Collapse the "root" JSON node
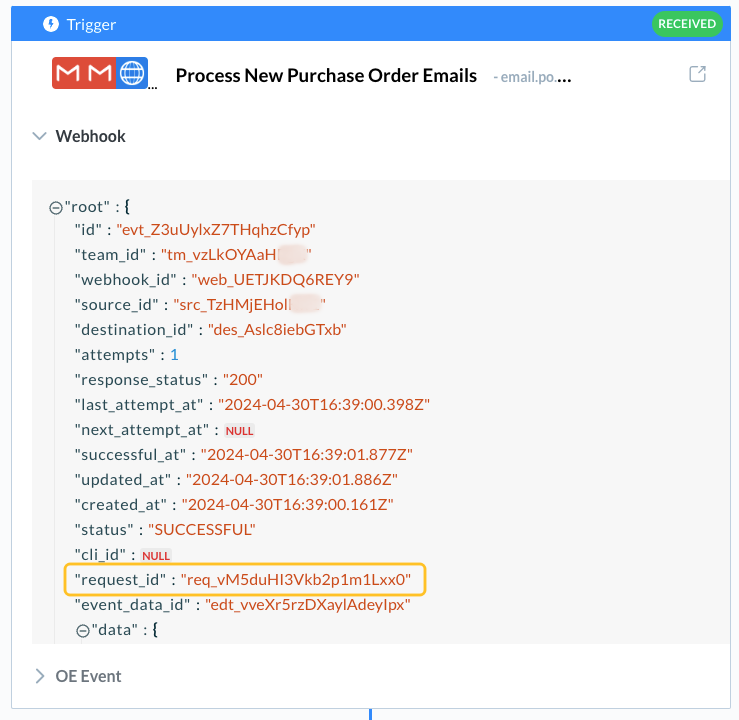The height and width of the screenshot is (720, 739). 55,207
